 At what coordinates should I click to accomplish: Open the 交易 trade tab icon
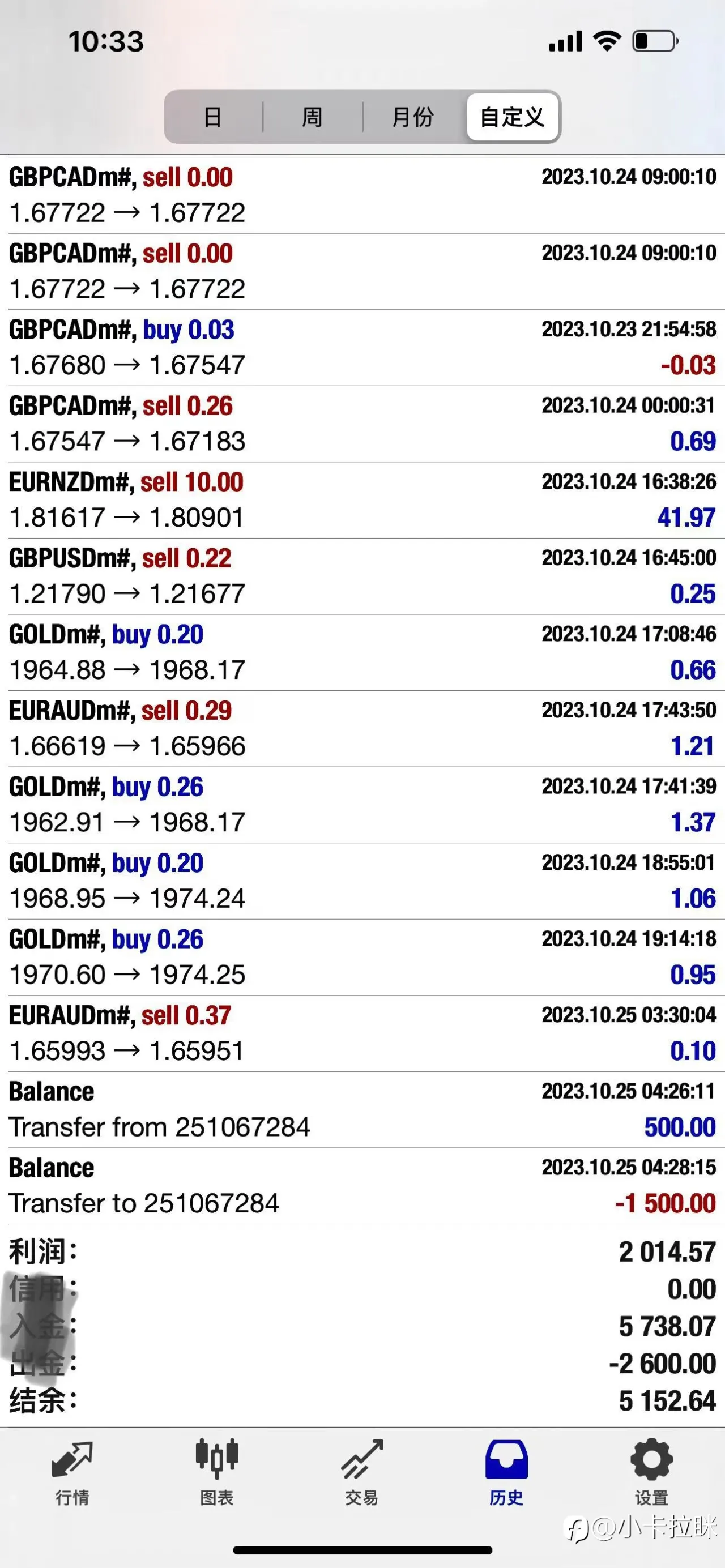click(x=361, y=1459)
